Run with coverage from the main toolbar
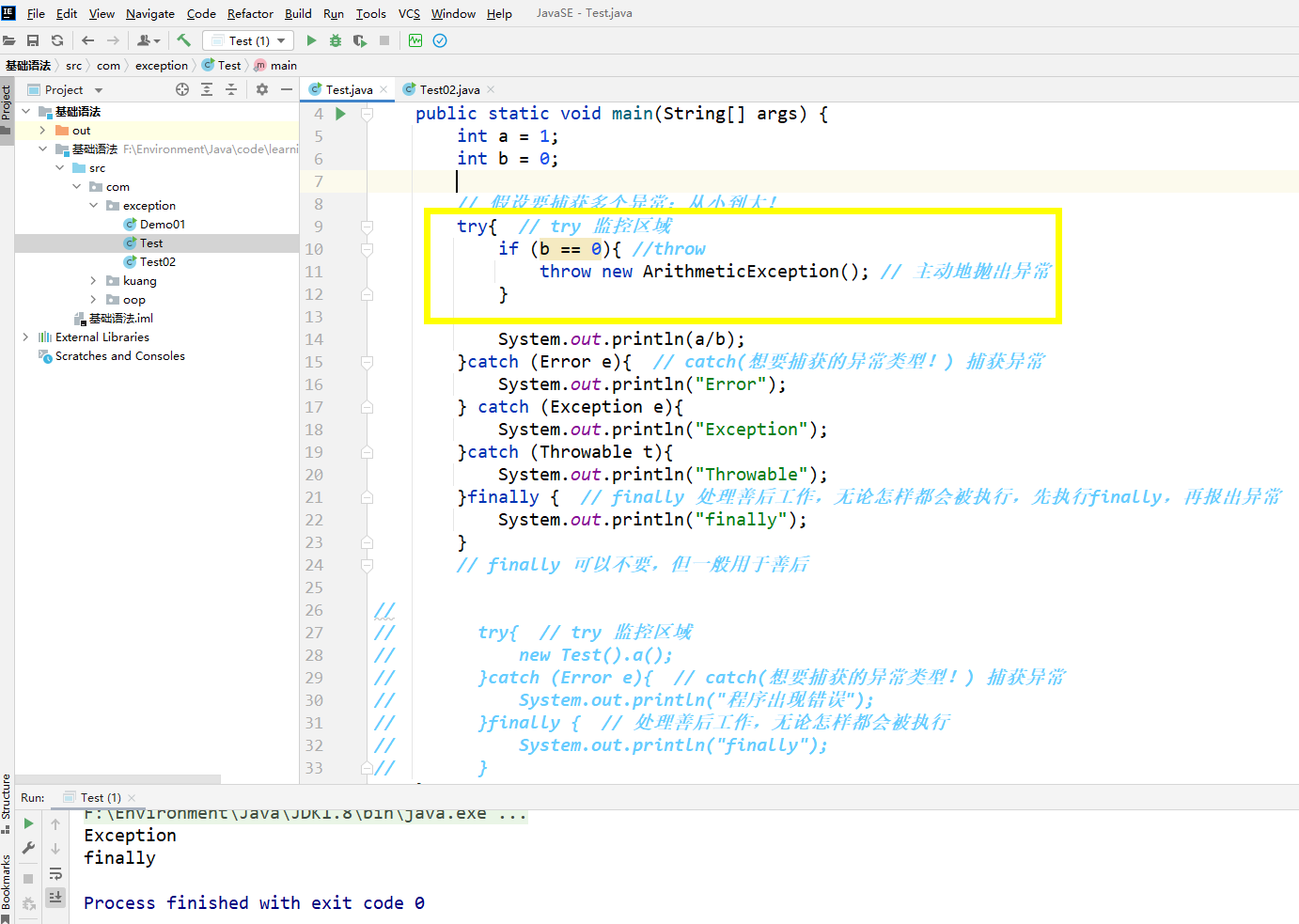Screen dimensions: 1299x924 [360, 40]
